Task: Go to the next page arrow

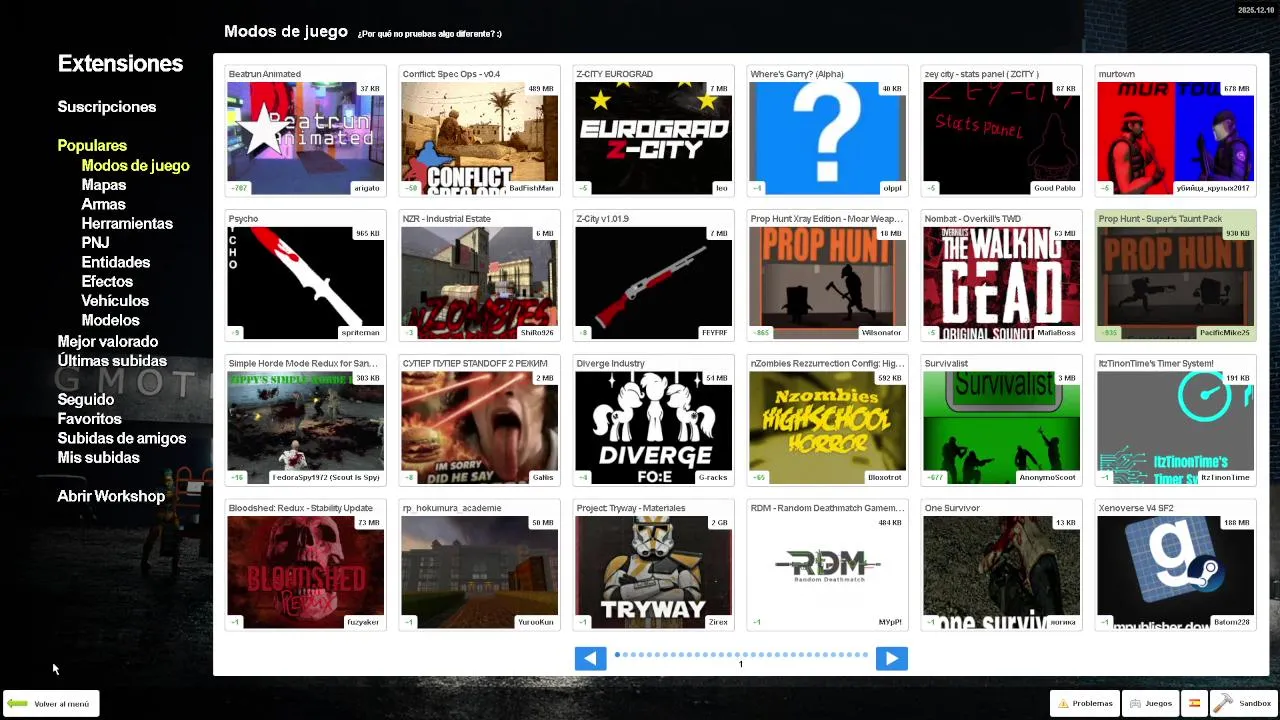Action: tap(891, 658)
